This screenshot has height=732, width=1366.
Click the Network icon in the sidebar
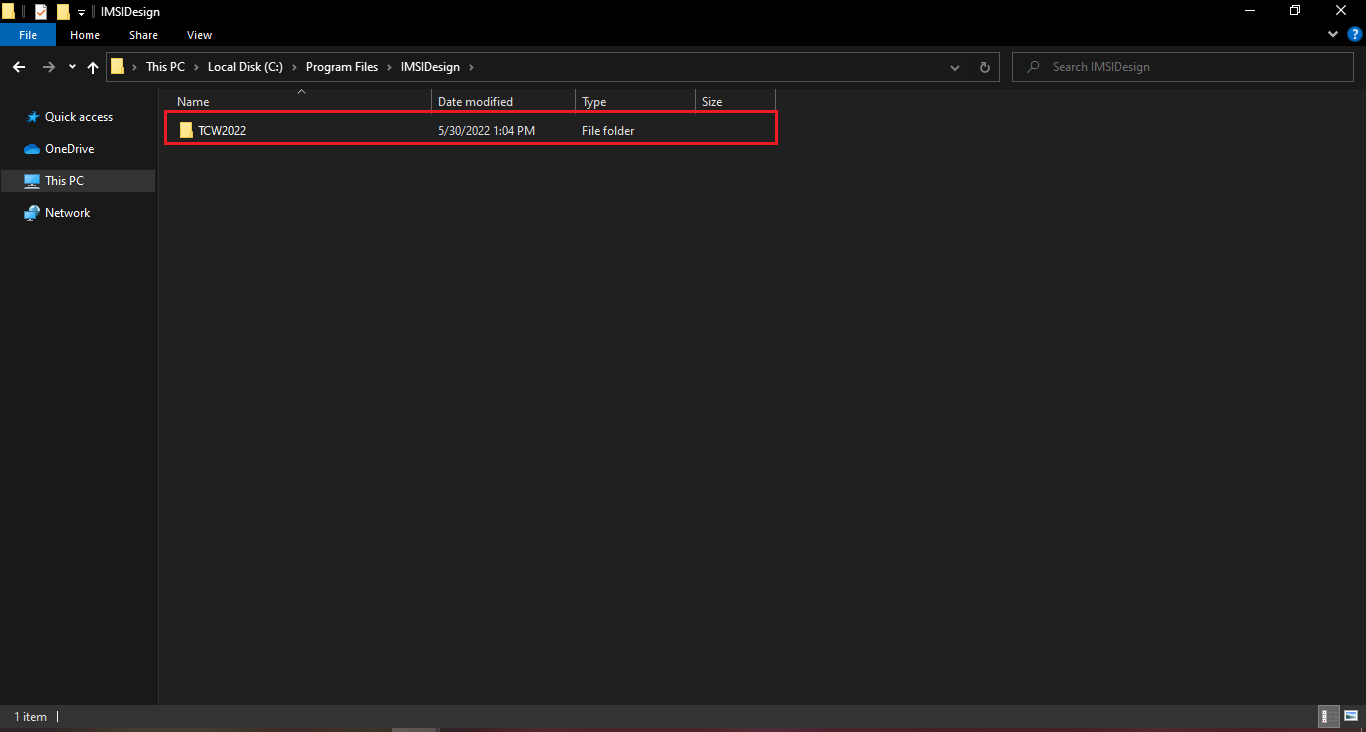point(32,213)
